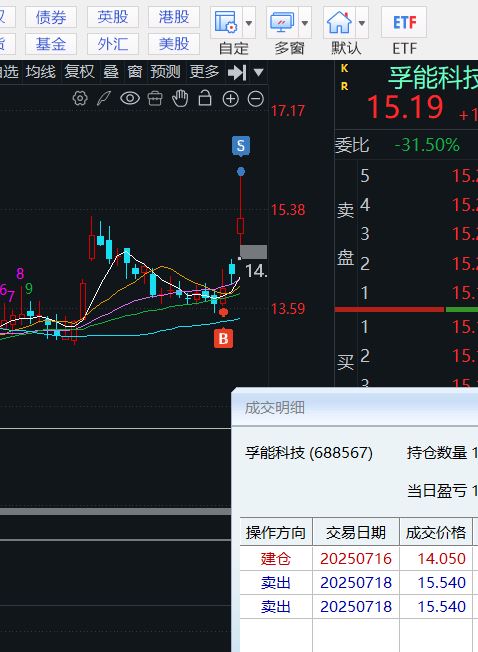The height and width of the screenshot is (652, 478).
Task: Zoom in with the plus circle icon
Action: point(231,99)
